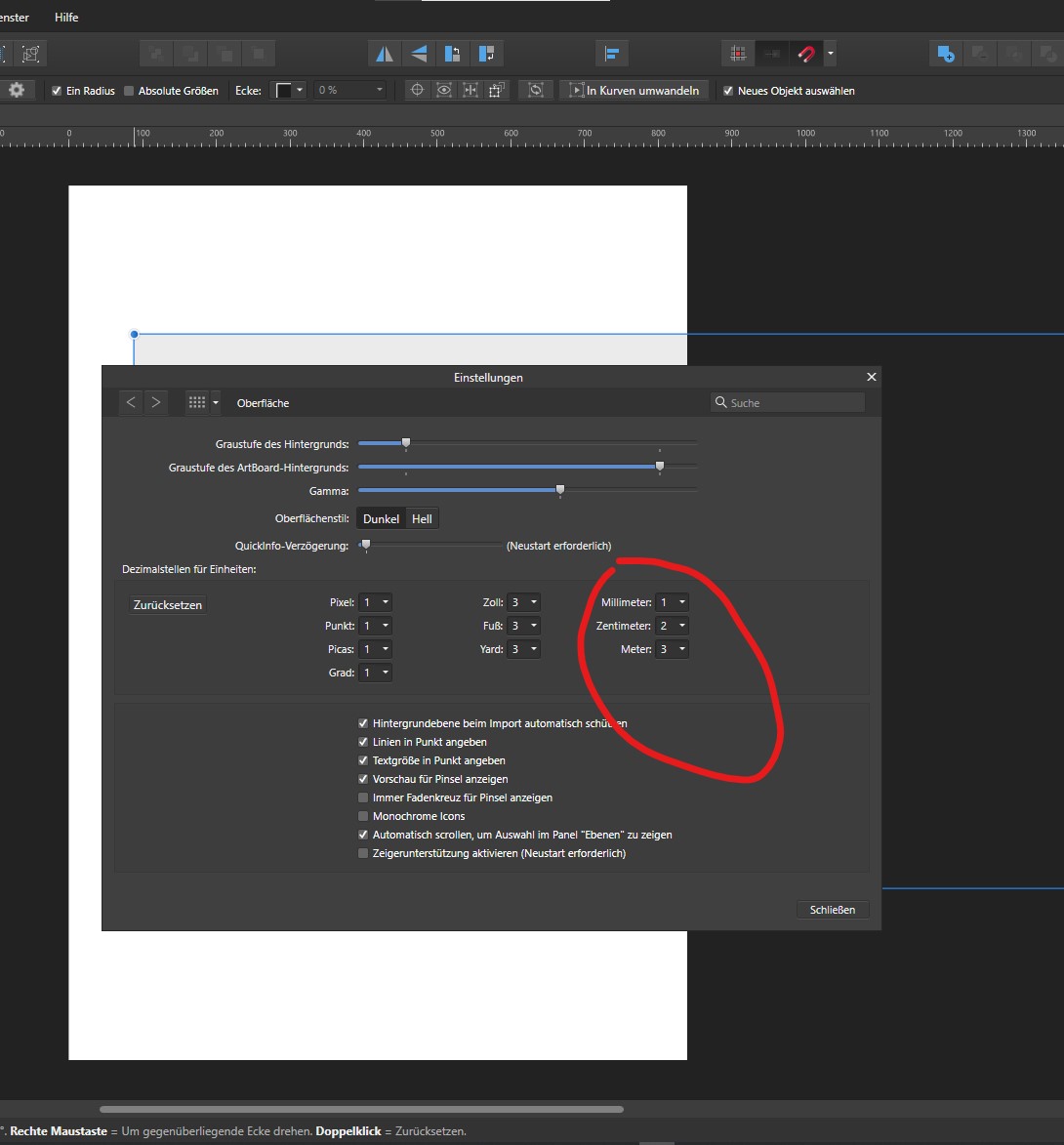
Task: Click the rotate right icon
Action: pyautogui.click(x=486, y=54)
